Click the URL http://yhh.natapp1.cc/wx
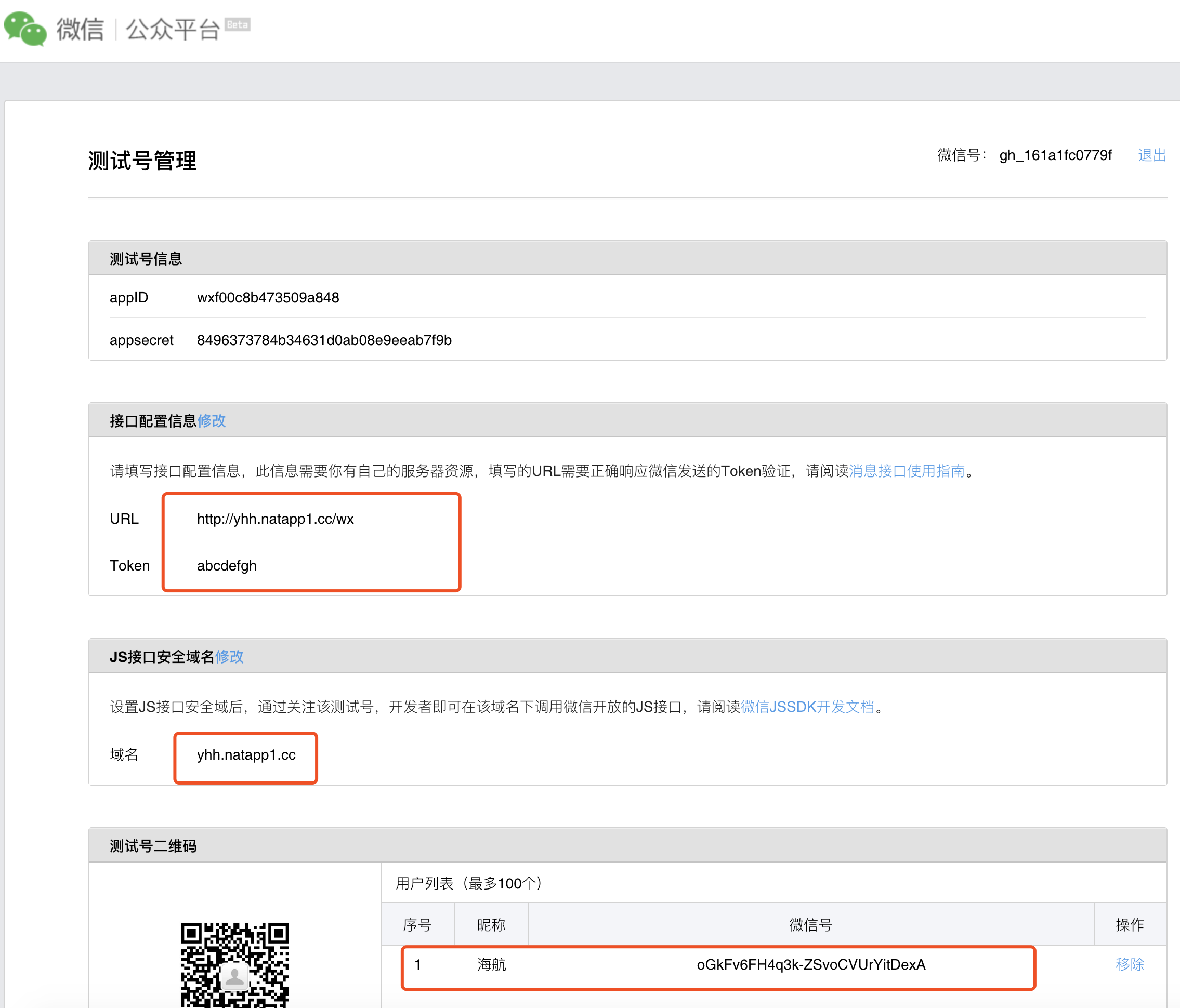1180x1008 pixels. coord(275,519)
